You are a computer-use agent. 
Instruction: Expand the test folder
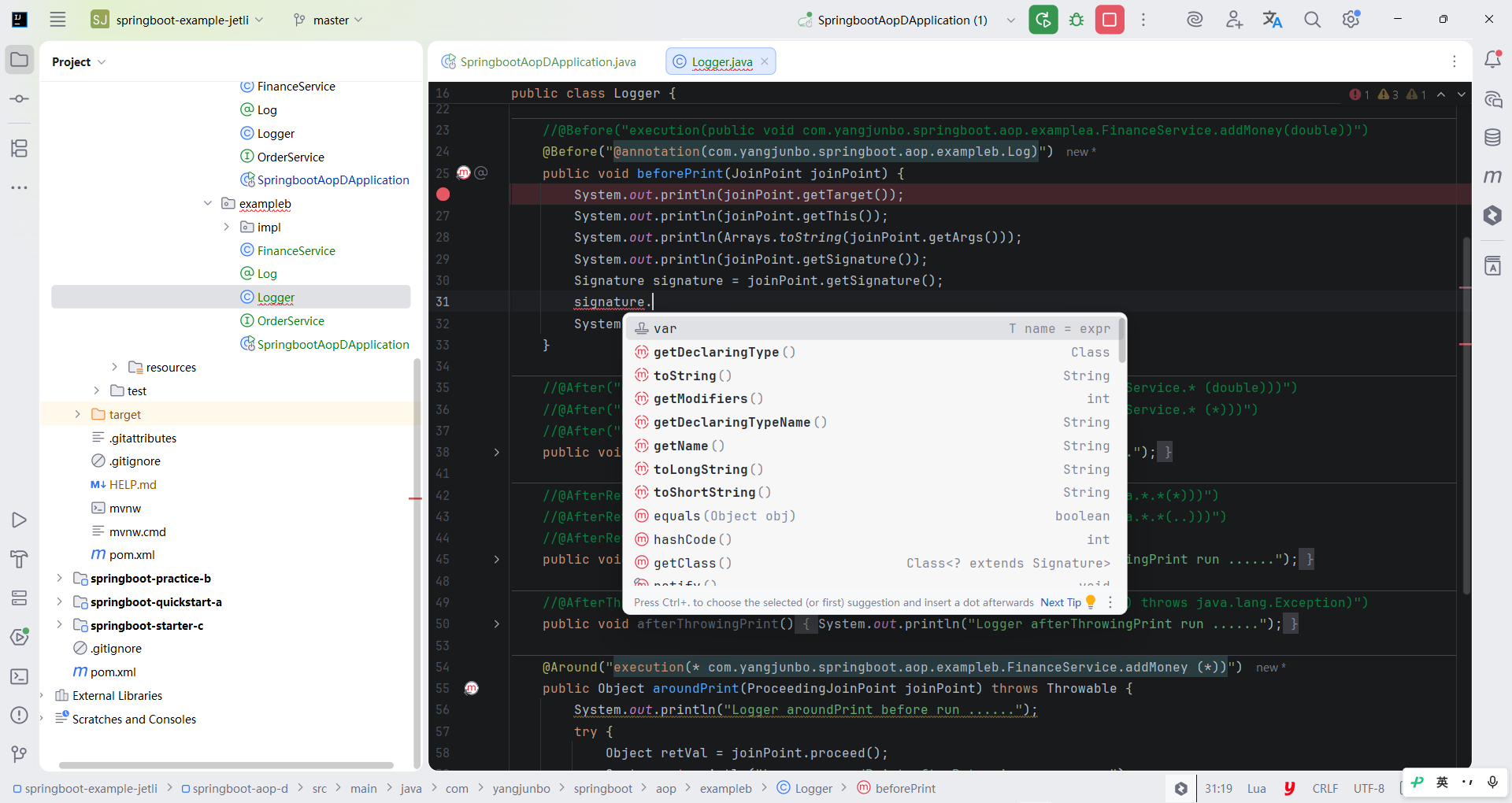coord(96,390)
